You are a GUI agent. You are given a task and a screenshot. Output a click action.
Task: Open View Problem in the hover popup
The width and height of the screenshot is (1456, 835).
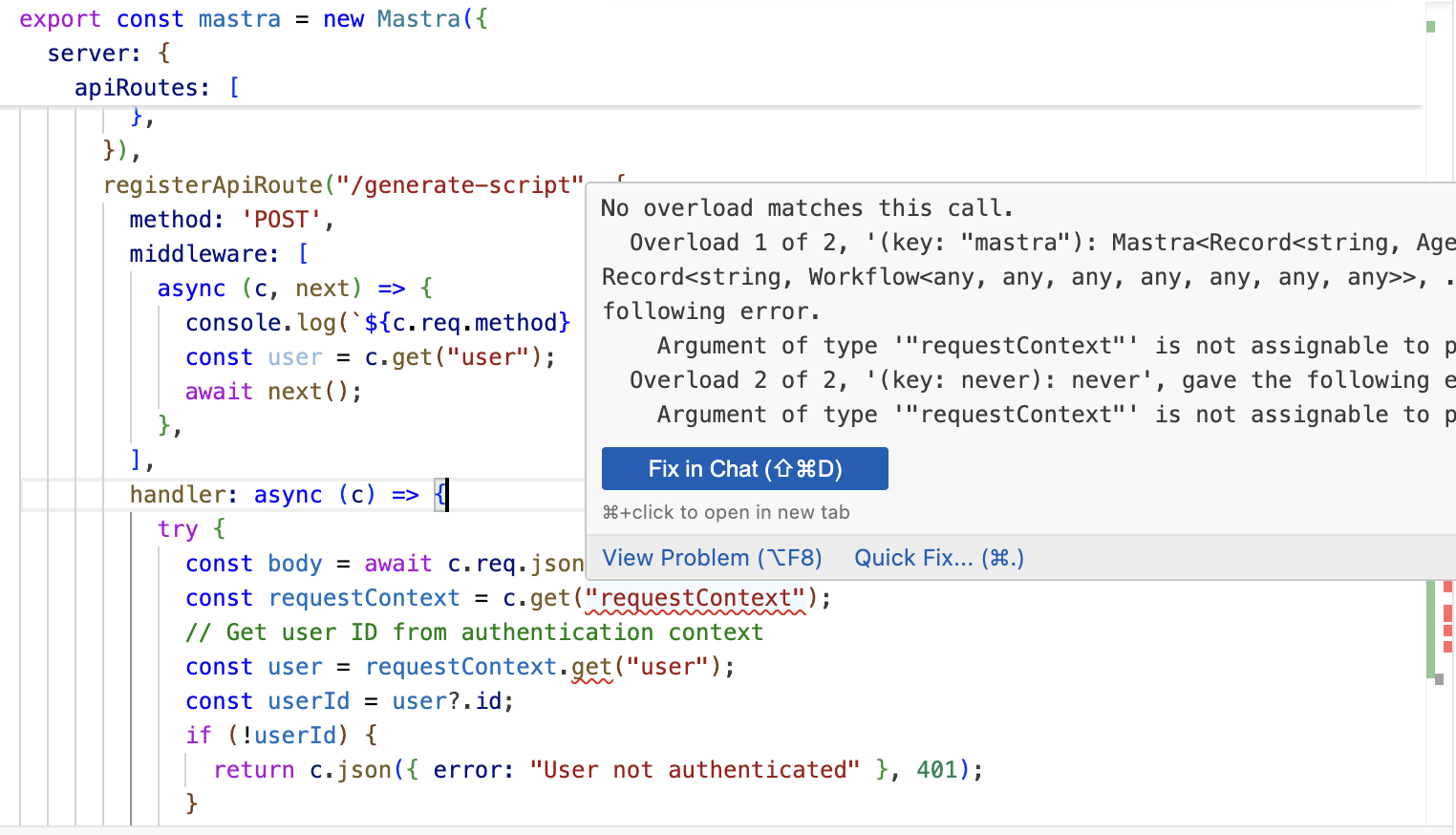(x=712, y=558)
